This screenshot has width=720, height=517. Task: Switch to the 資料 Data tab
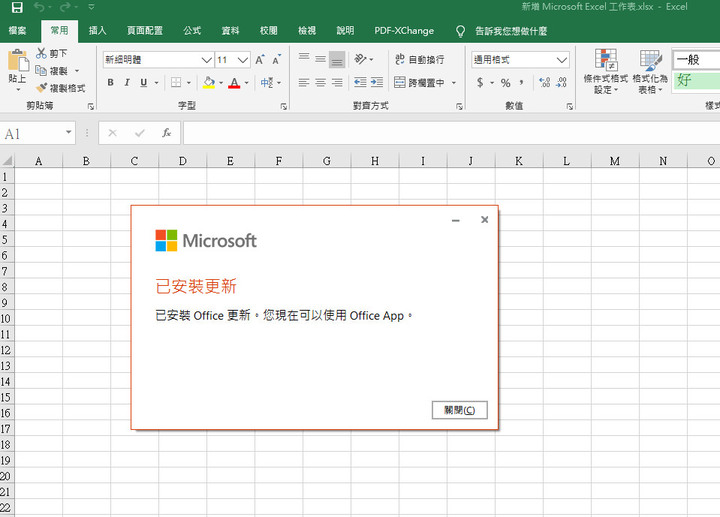pos(230,31)
